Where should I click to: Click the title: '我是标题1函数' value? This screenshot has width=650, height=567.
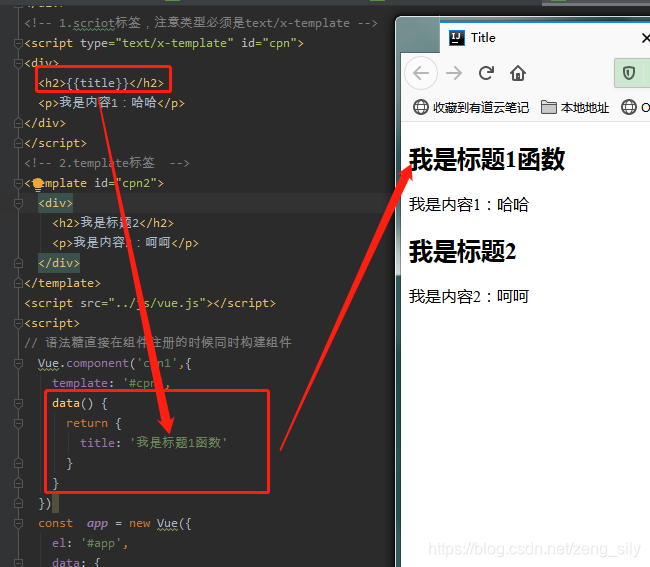179,443
